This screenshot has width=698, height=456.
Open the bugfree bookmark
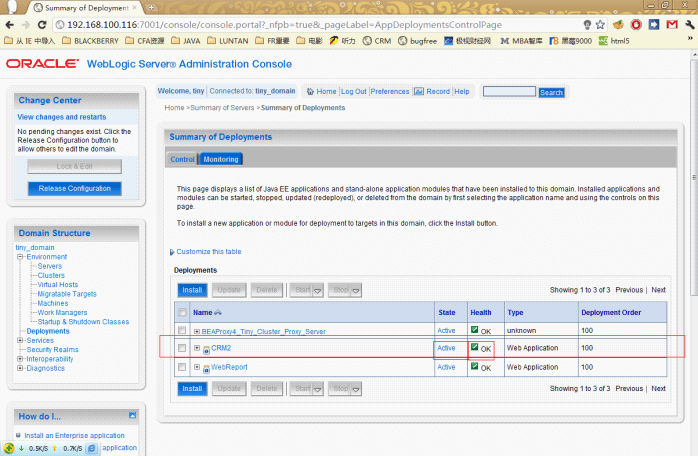tap(417, 41)
